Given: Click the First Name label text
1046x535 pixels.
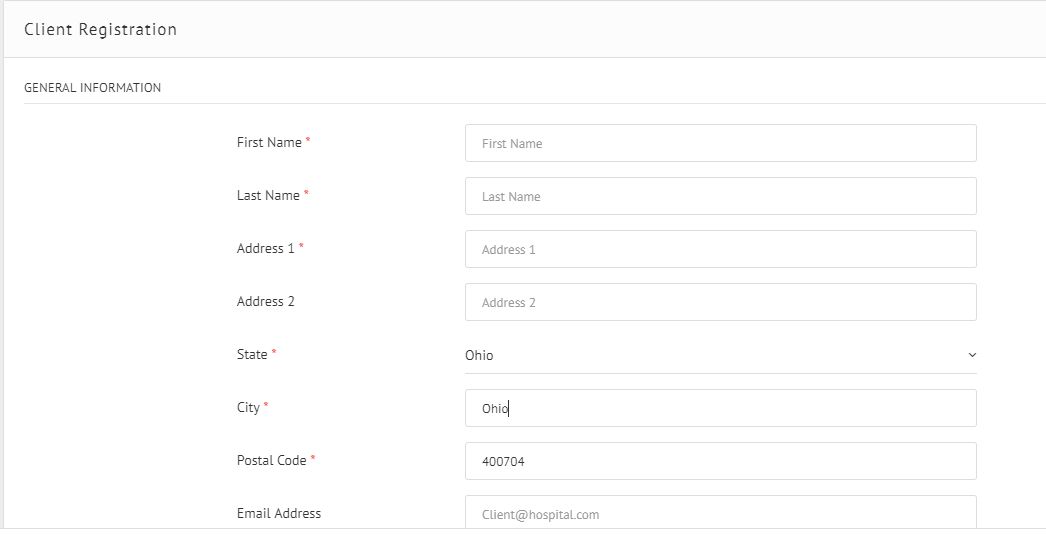Looking at the screenshot, I should [269, 143].
